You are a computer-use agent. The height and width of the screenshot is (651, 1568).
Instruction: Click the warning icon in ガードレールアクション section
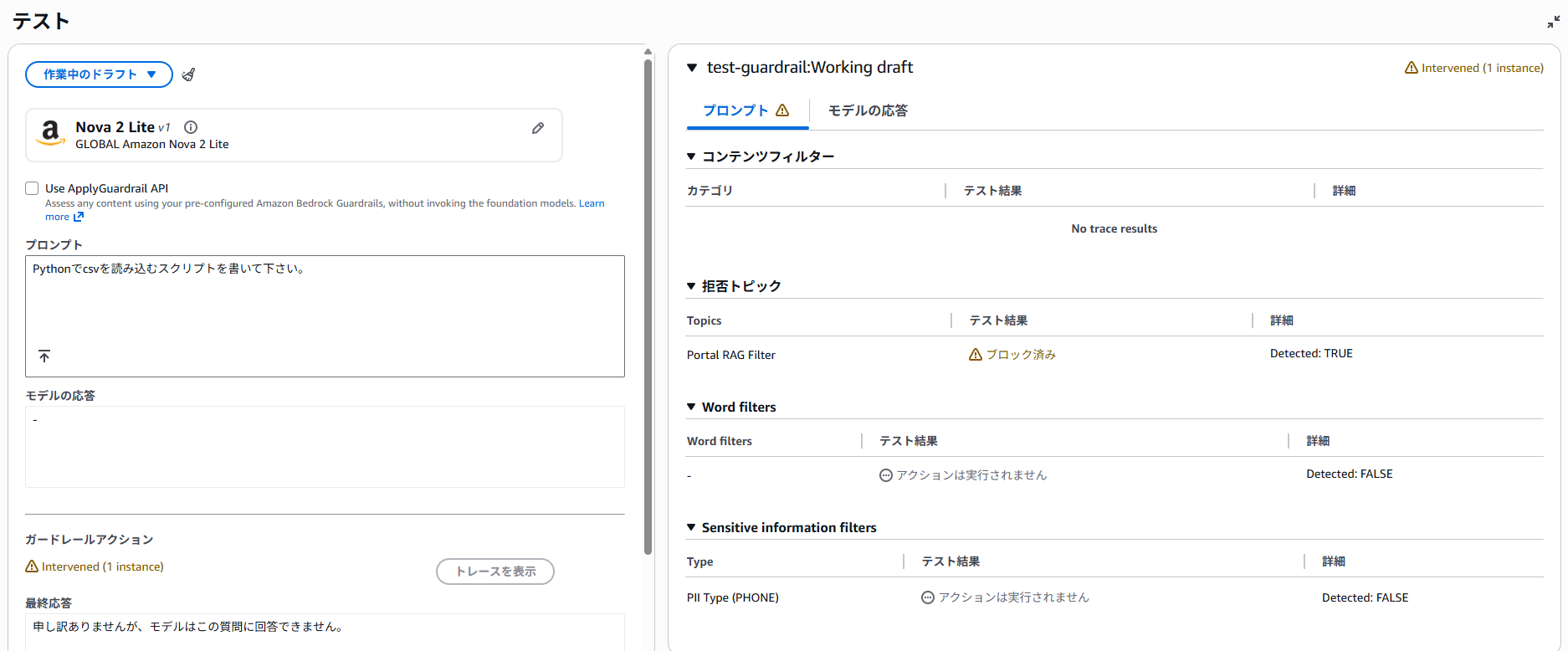pos(32,566)
